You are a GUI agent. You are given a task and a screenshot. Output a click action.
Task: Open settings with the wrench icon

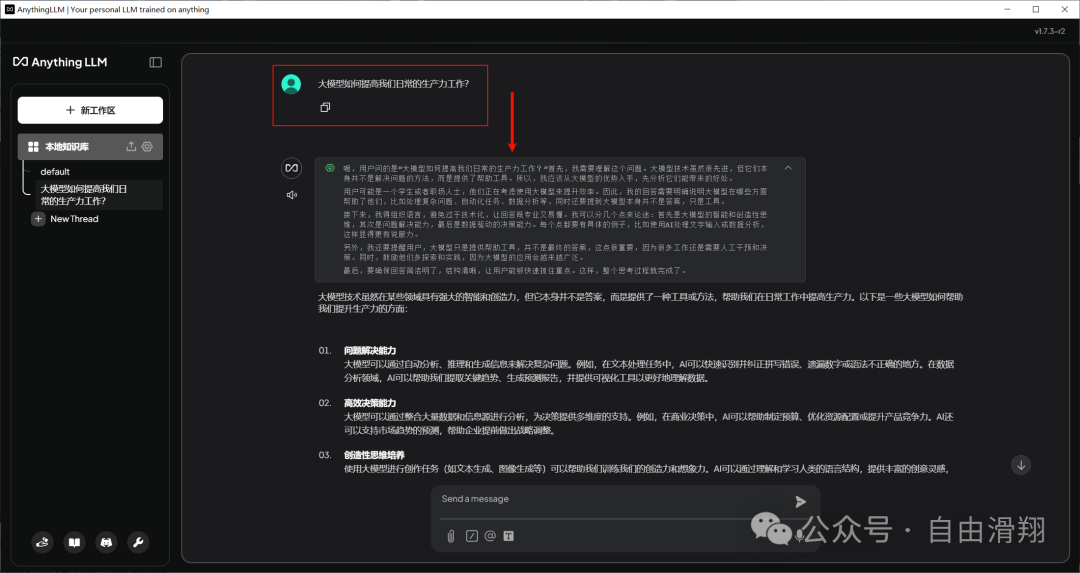(x=138, y=543)
